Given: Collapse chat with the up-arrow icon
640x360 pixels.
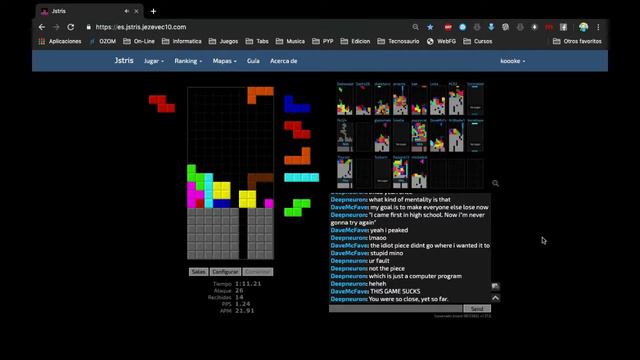Looking at the screenshot, I should (495, 298).
